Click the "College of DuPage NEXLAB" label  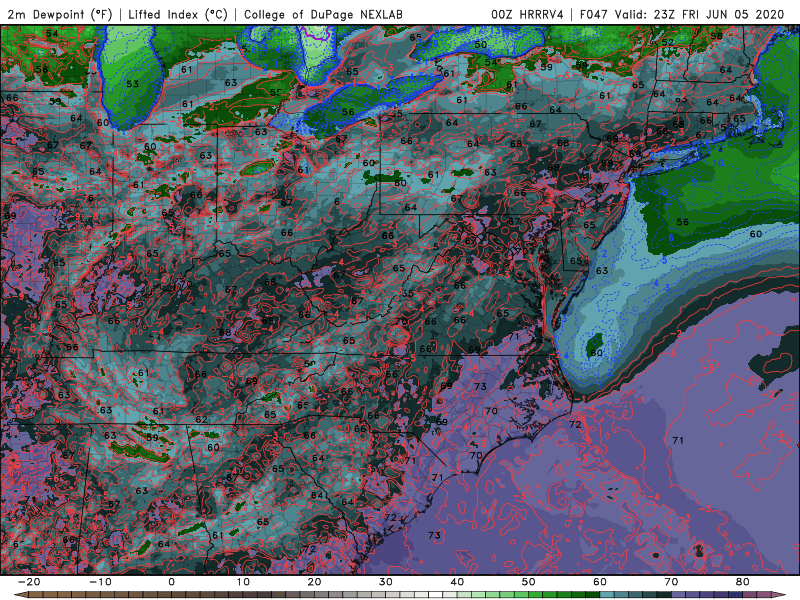(323, 14)
